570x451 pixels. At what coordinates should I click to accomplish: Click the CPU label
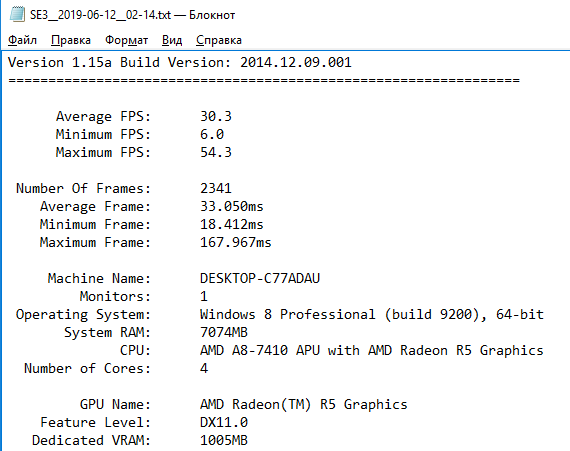tap(135, 350)
